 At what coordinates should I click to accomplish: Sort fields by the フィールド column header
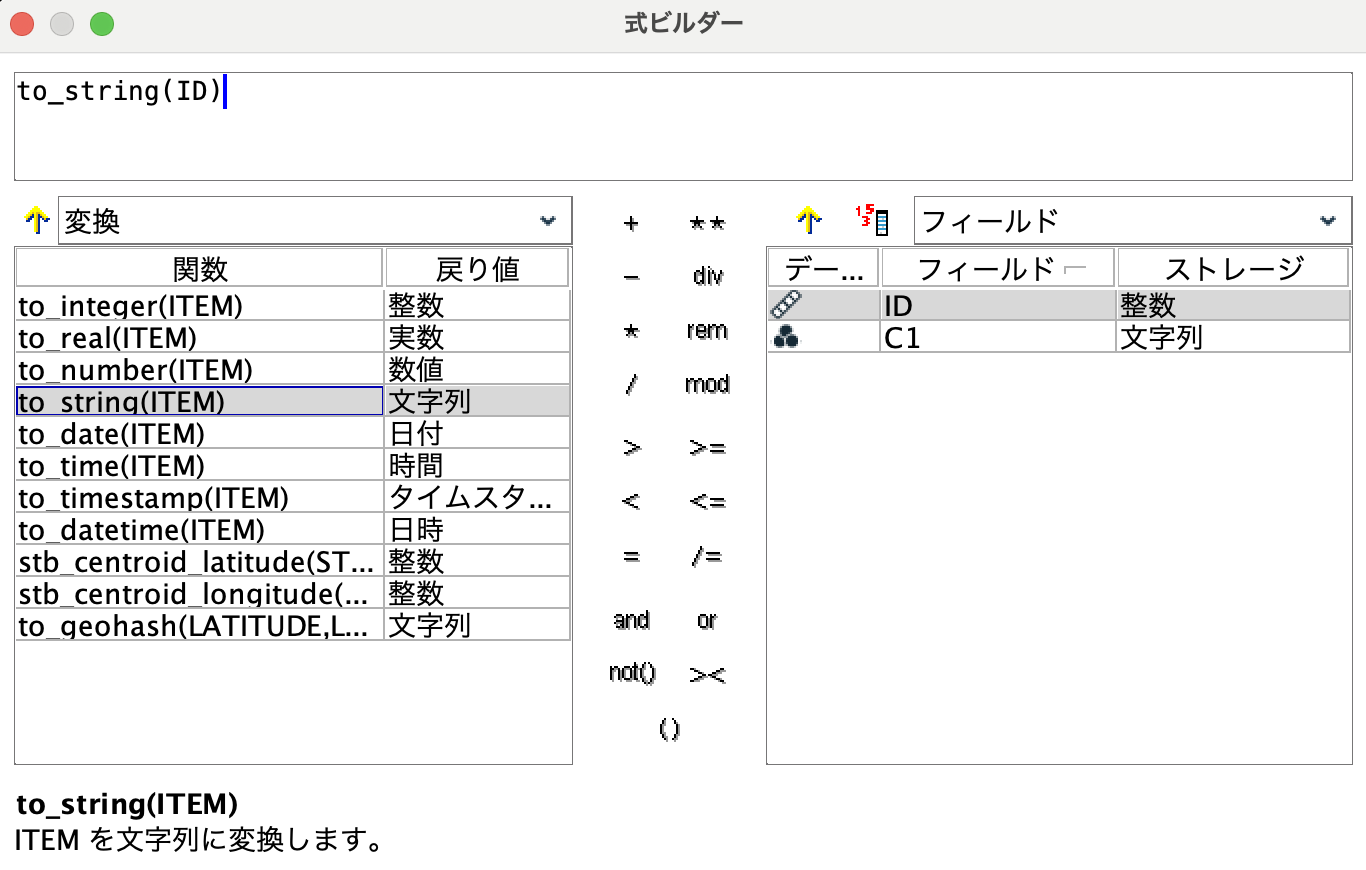click(997, 267)
